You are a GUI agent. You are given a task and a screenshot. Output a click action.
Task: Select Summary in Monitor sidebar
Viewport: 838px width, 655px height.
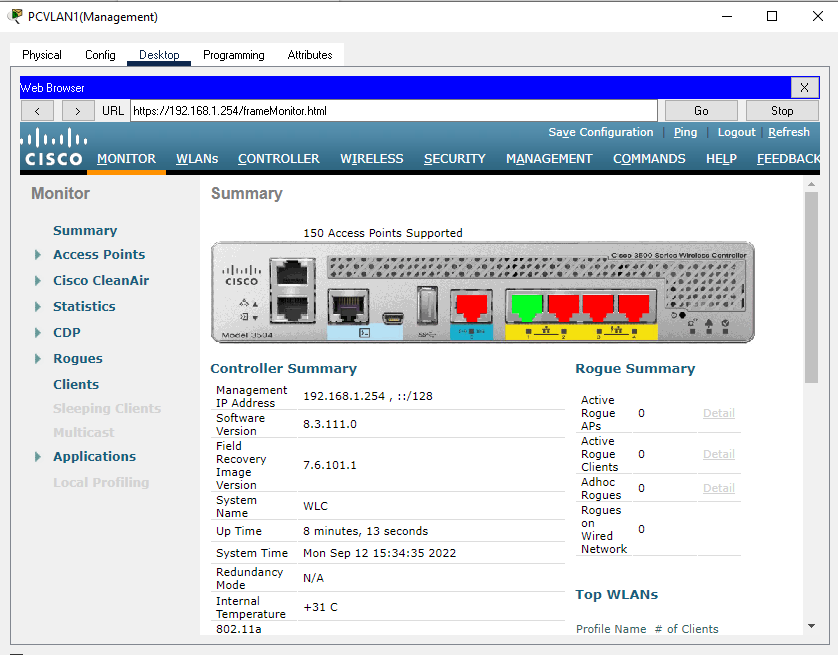[x=85, y=231]
